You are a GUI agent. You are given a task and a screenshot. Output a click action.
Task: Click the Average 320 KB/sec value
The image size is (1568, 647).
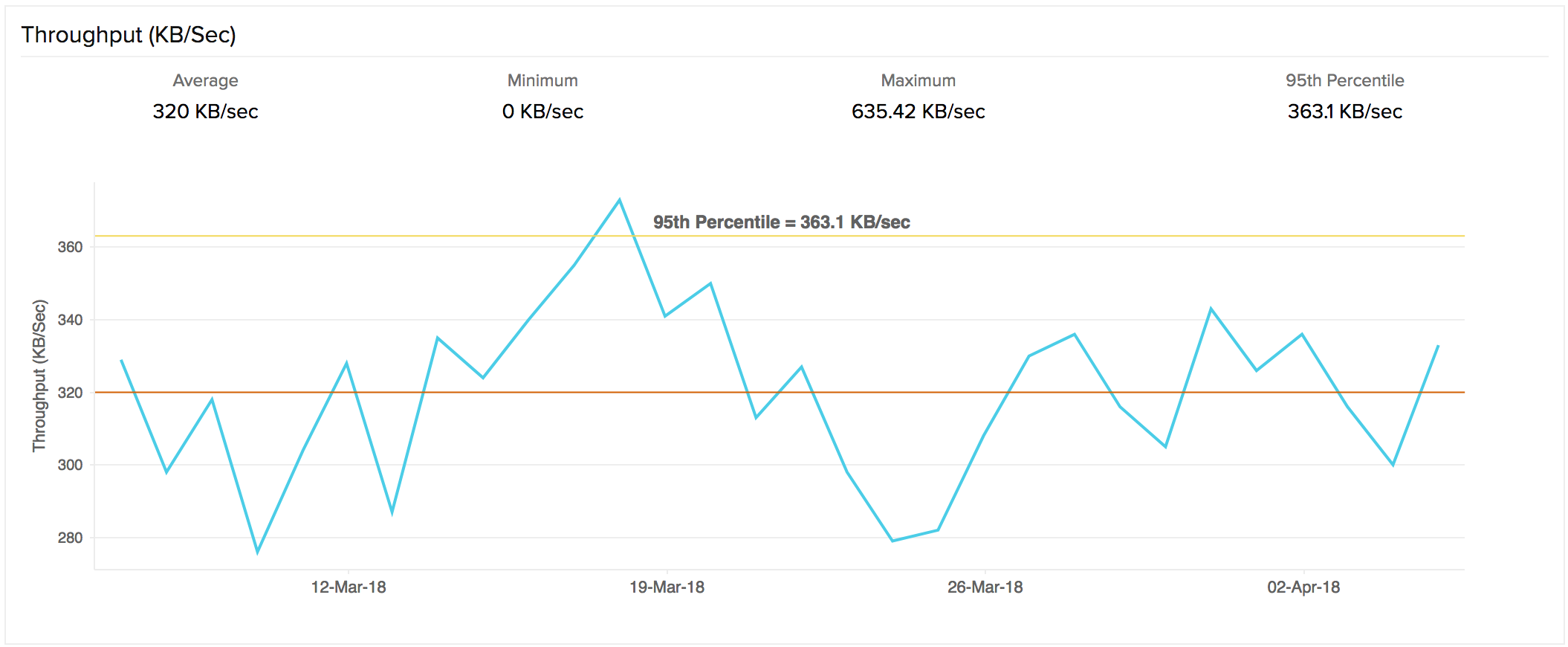tap(205, 112)
